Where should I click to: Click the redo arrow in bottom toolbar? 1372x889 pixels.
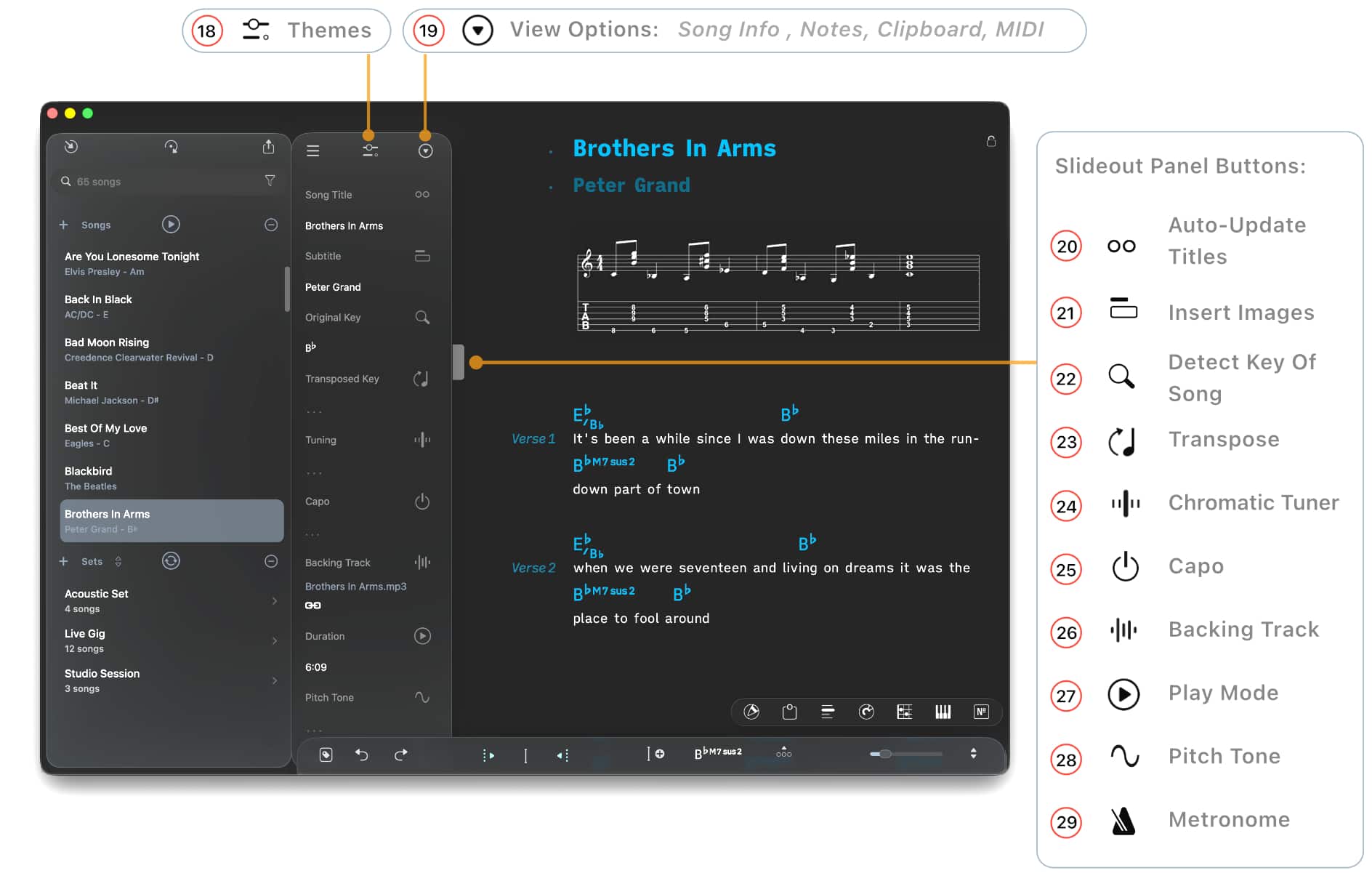pos(400,755)
